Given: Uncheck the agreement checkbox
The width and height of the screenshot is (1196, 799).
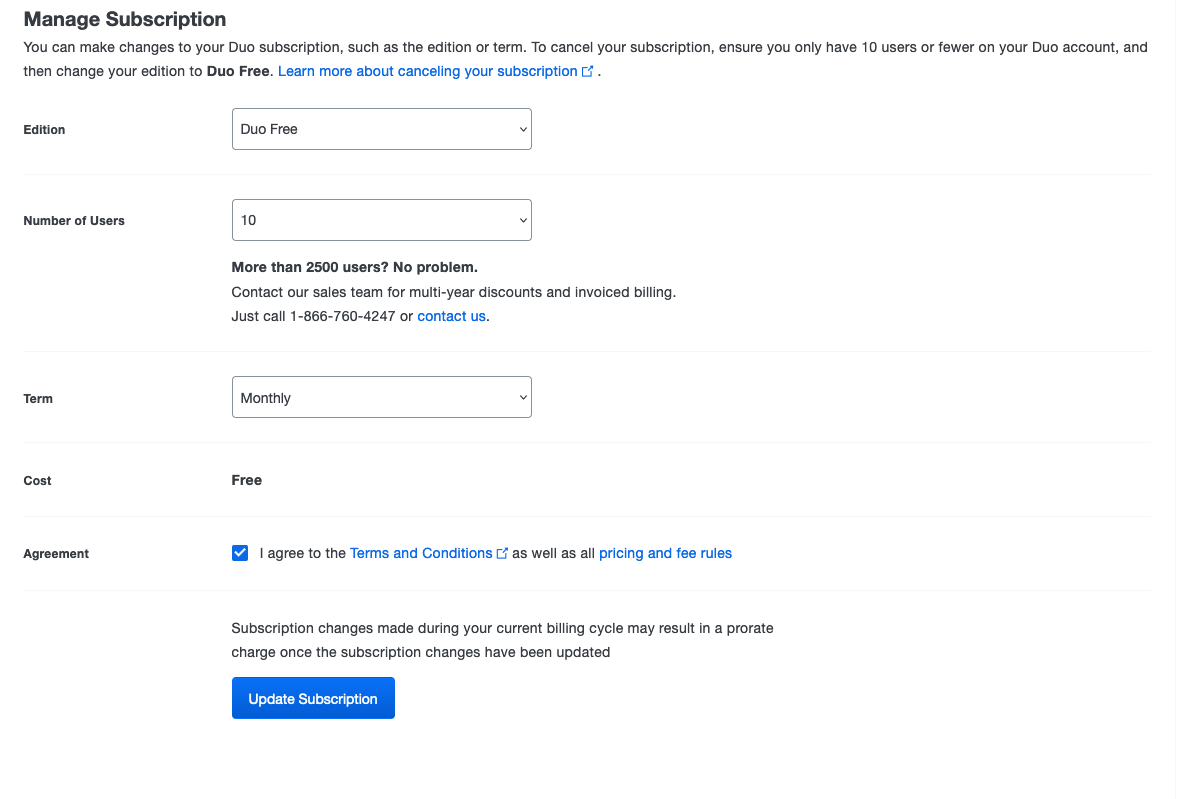Looking at the screenshot, I should click(240, 553).
